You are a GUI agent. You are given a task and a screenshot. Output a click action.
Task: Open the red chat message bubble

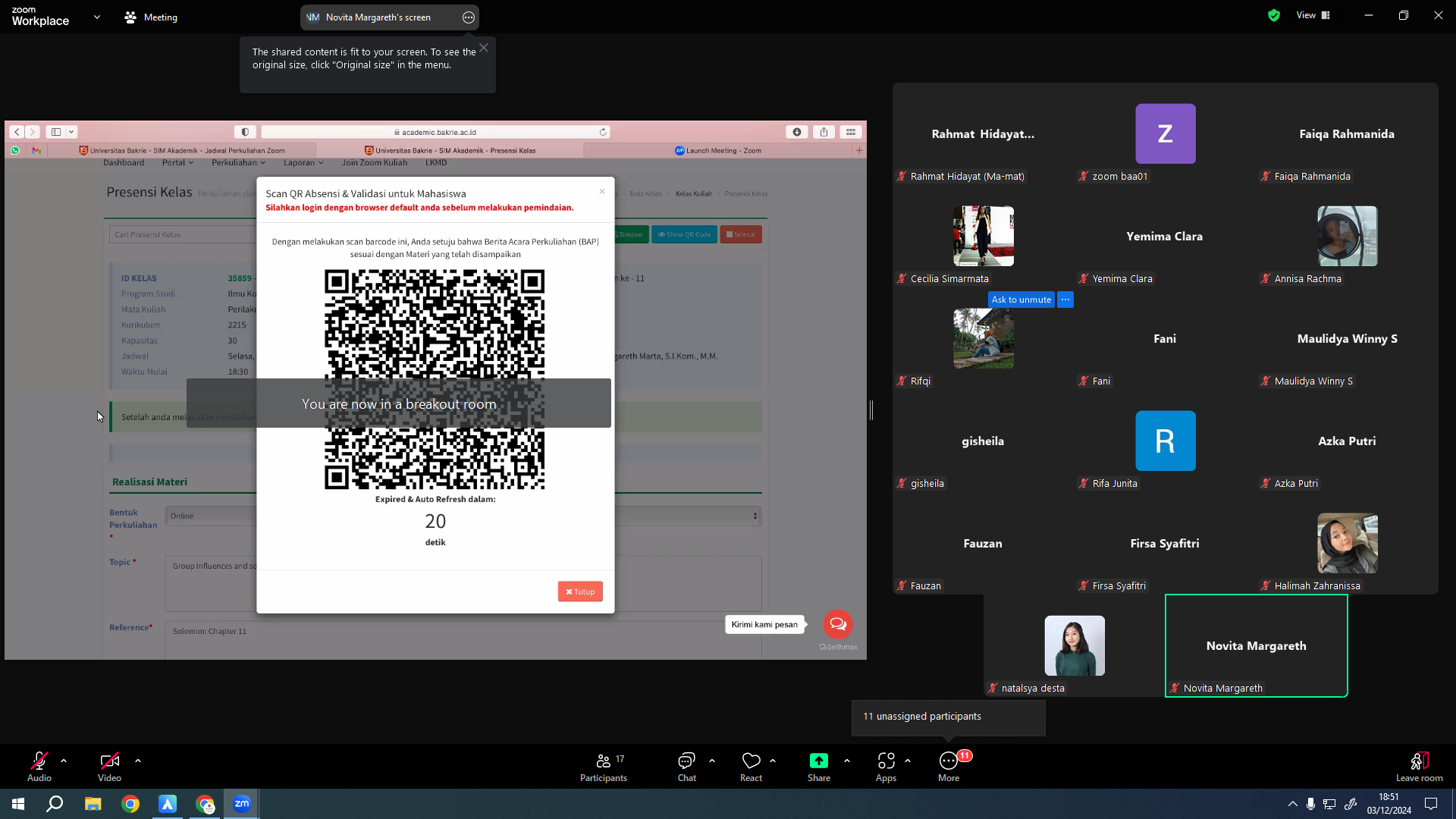pos(838,624)
